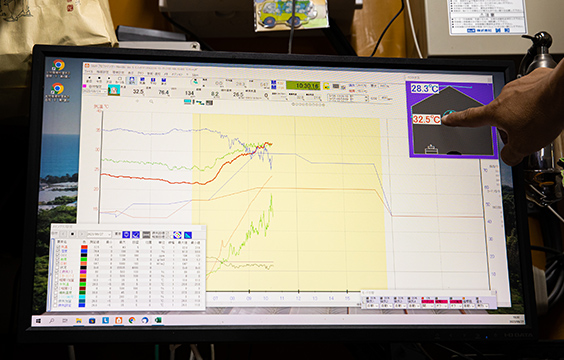Click the greenhouse thumbnail icon beside 32.5
This screenshot has width=564, height=360.
[114, 90]
